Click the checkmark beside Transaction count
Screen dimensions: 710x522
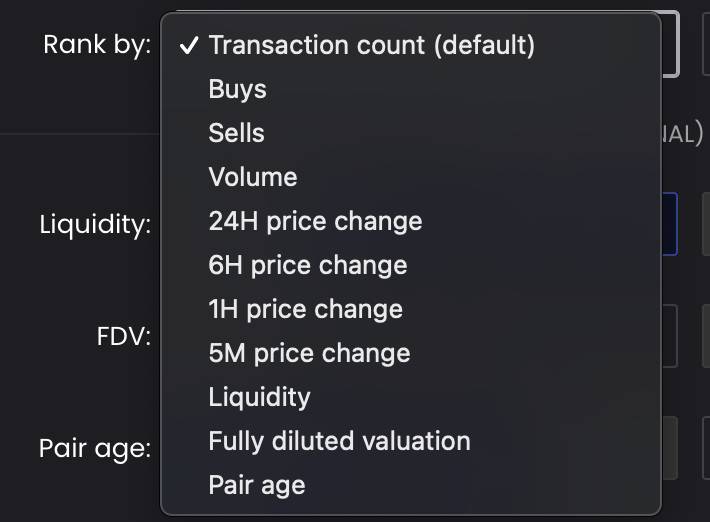point(189,45)
